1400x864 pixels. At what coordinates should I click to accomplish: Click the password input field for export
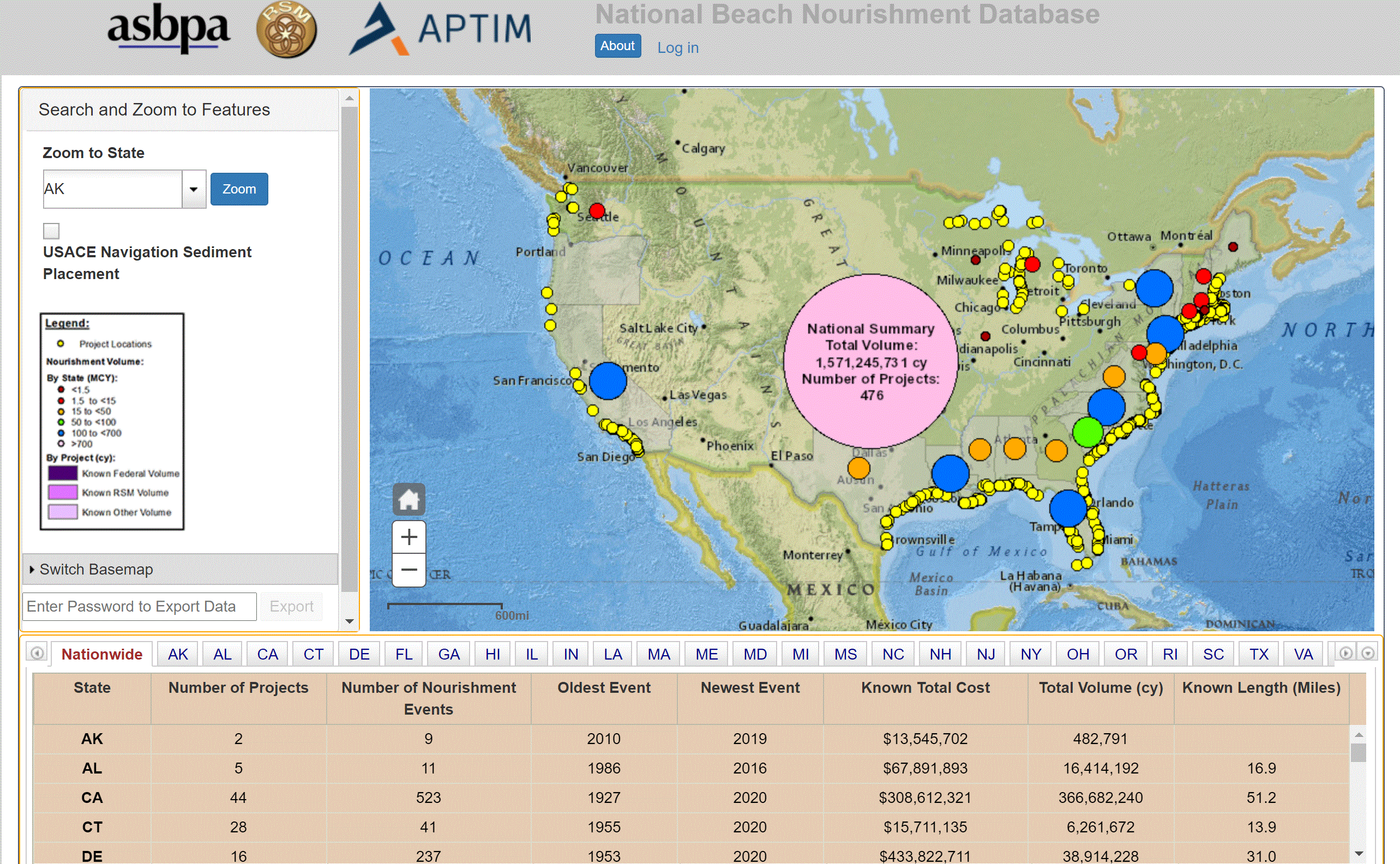click(x=138, y=605)
